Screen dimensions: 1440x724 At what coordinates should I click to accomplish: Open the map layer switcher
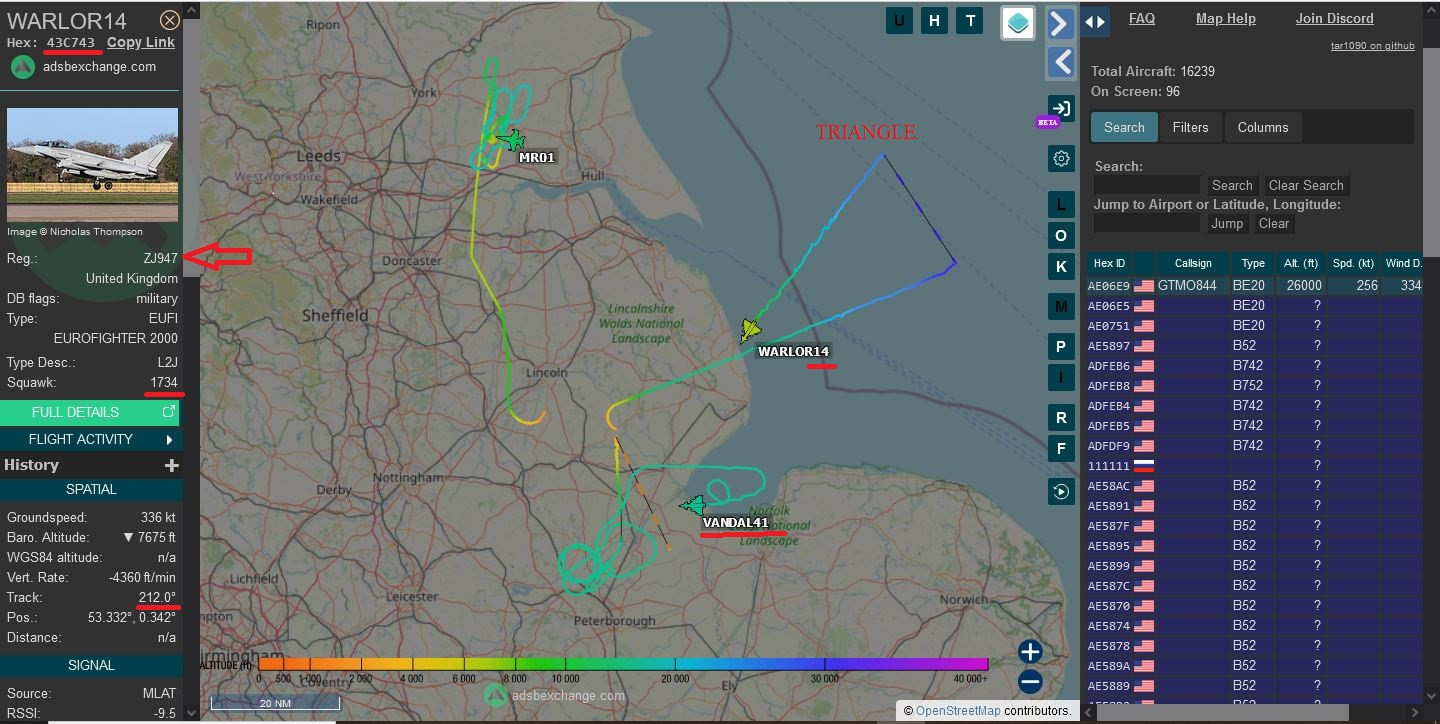coord(1018,24)
